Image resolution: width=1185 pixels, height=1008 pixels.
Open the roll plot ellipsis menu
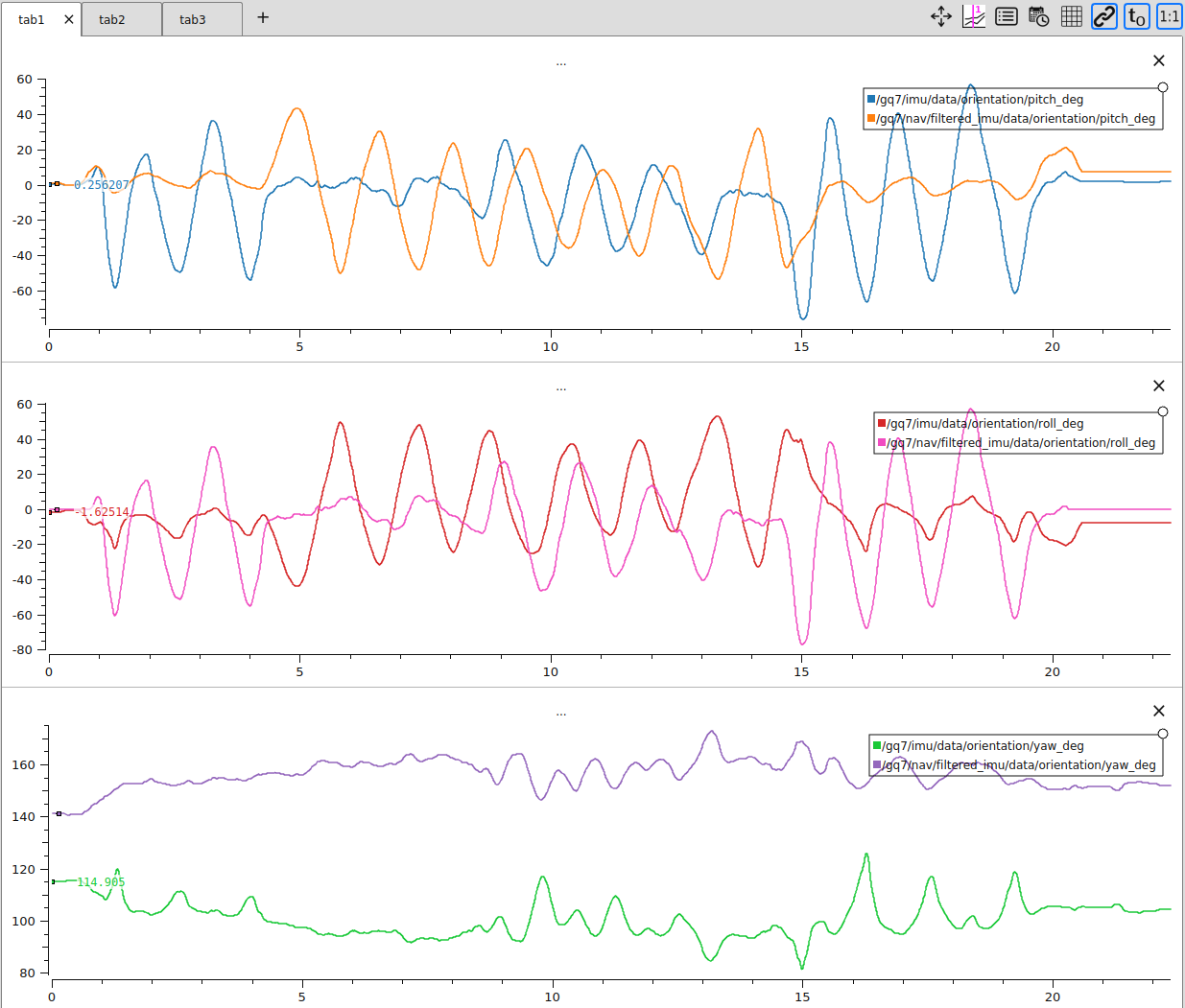coord(560,387)
